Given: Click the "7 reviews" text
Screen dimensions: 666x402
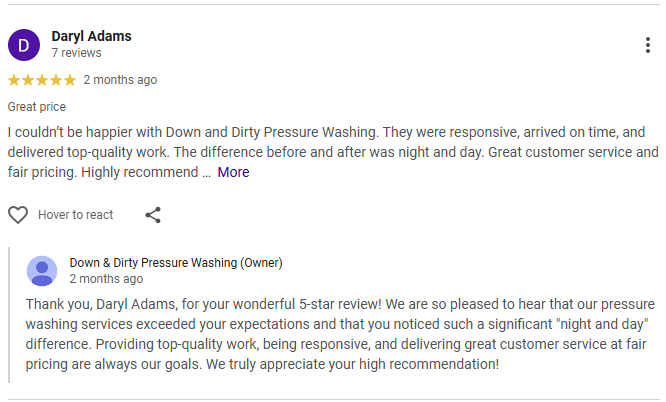Looking at the screenshot, I should pos(76,53).
